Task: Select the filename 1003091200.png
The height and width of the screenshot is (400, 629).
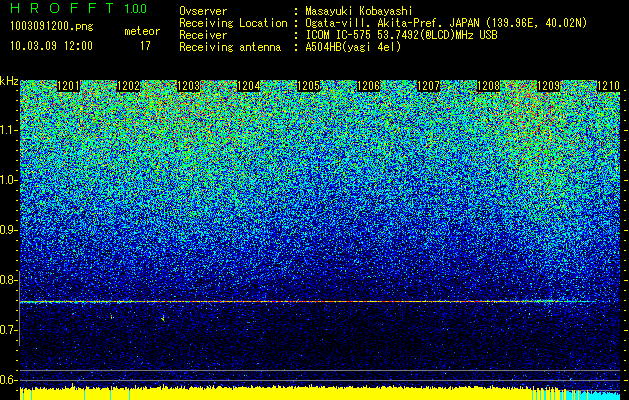Action: 52,26
